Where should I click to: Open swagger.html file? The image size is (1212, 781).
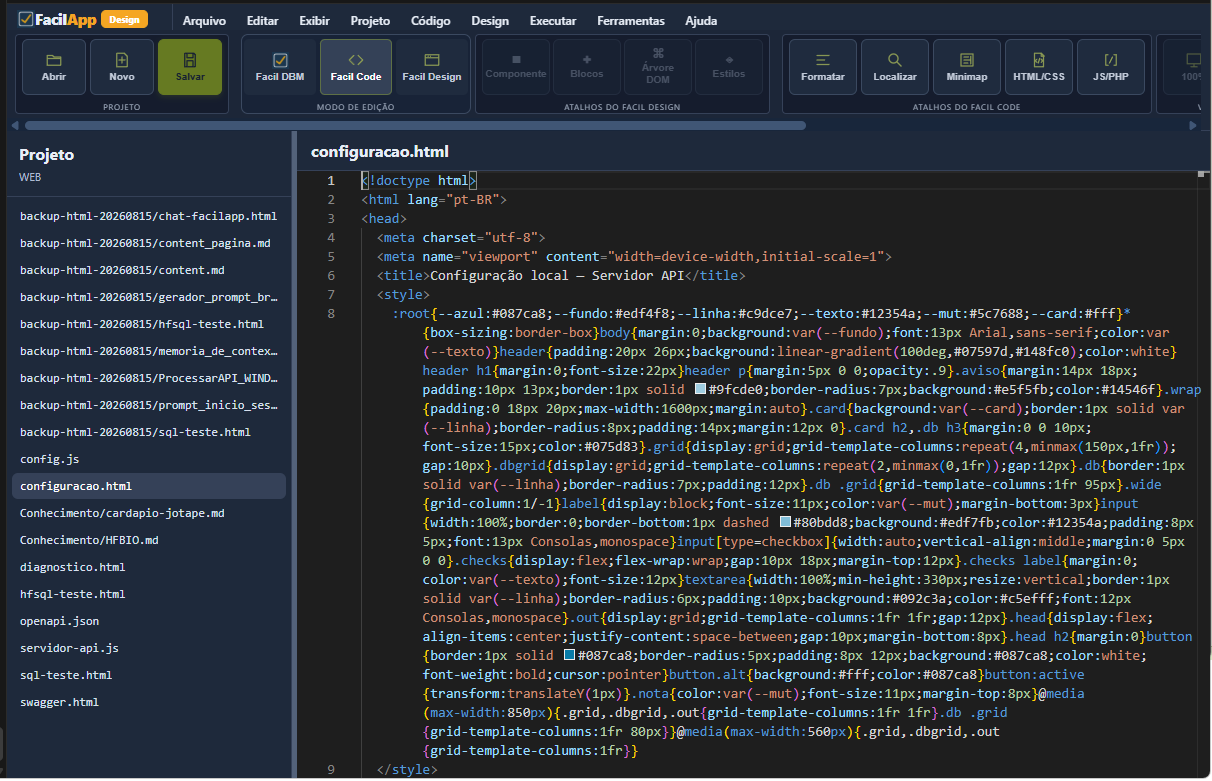point(149,702)
